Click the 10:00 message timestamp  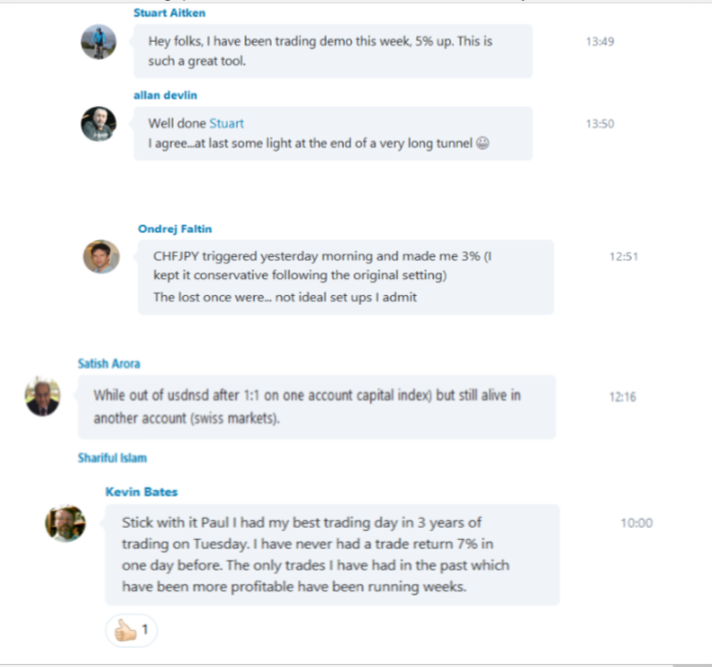click(636, 522)
